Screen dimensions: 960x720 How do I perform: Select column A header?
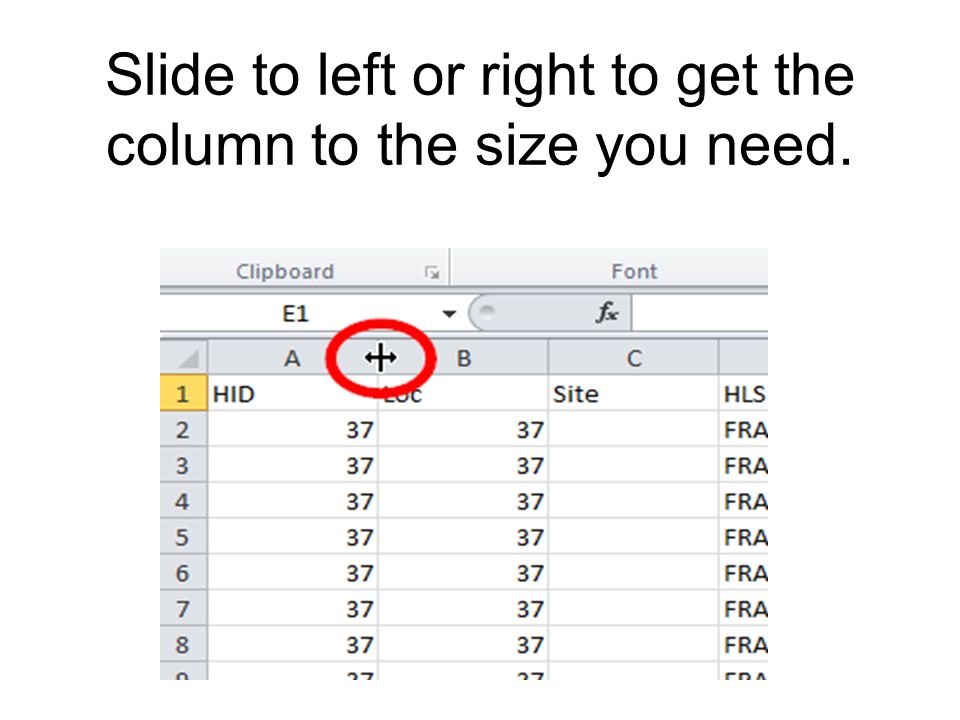pos(293,358)
